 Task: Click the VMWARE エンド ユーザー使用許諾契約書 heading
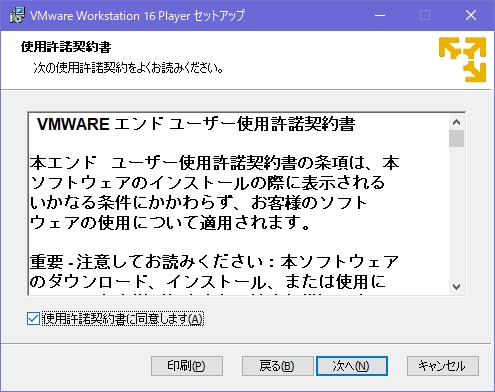(196, 124)
